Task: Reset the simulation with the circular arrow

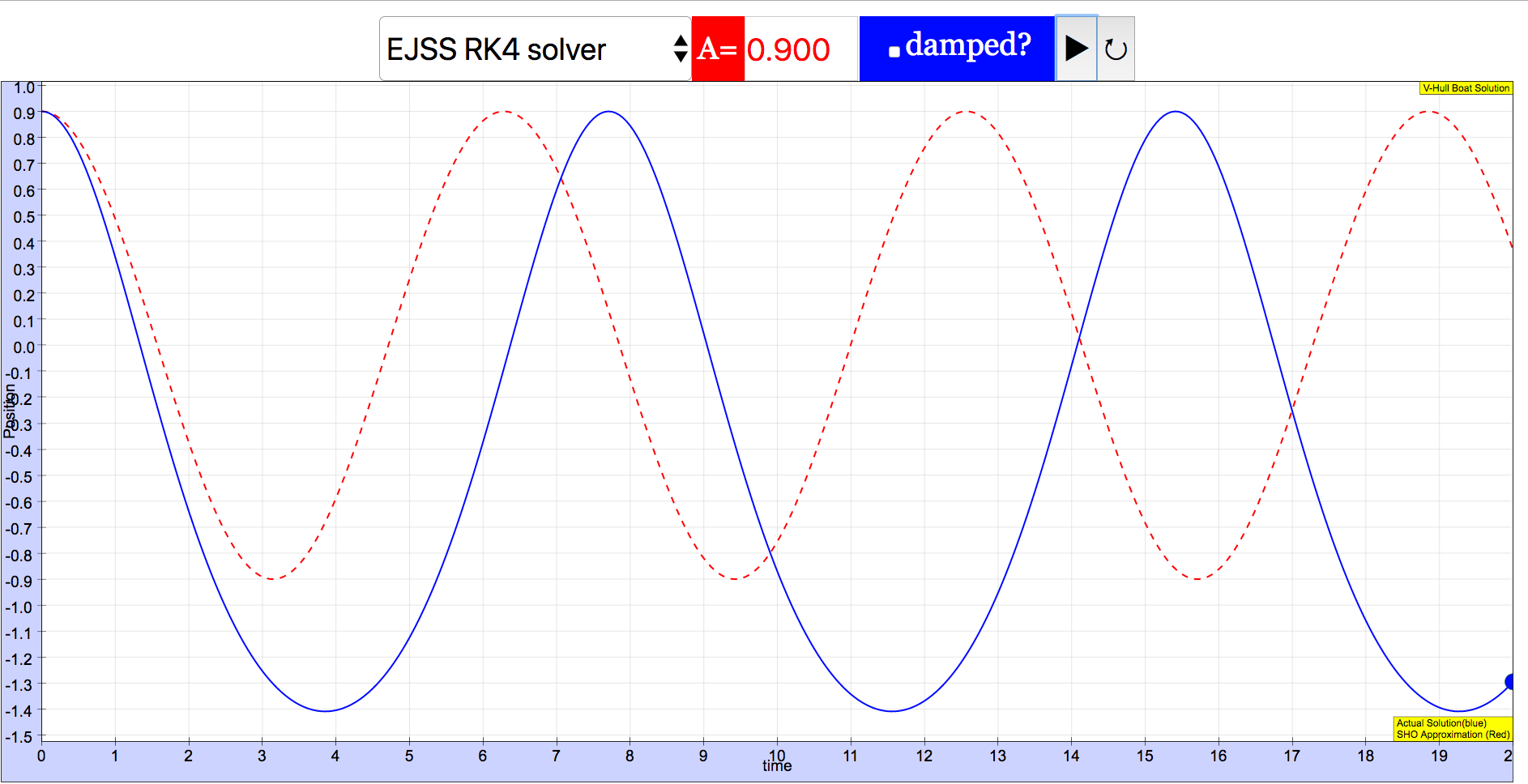Action: click(x=1116, y=49)
